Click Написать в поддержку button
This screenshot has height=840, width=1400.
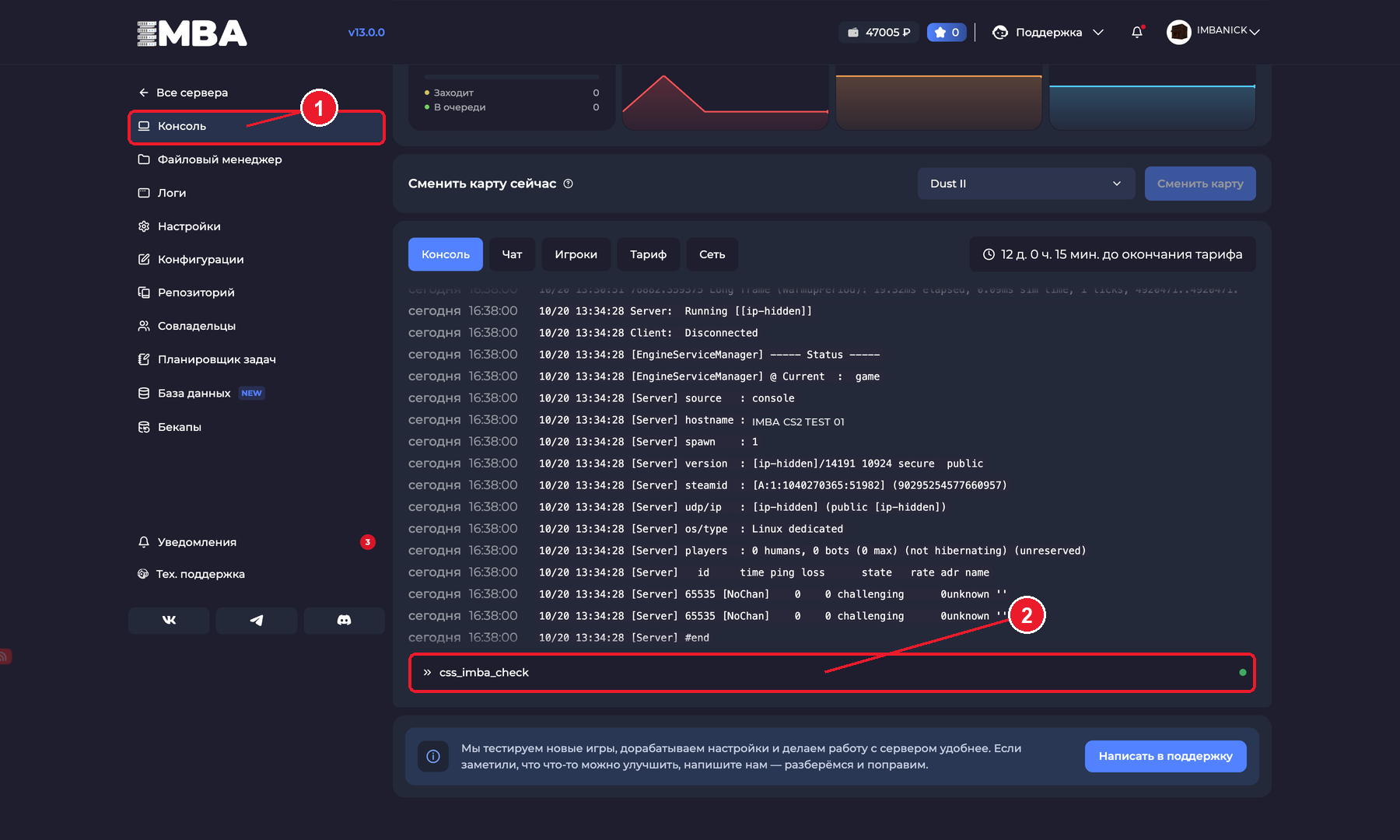(x=1166, y=756)
